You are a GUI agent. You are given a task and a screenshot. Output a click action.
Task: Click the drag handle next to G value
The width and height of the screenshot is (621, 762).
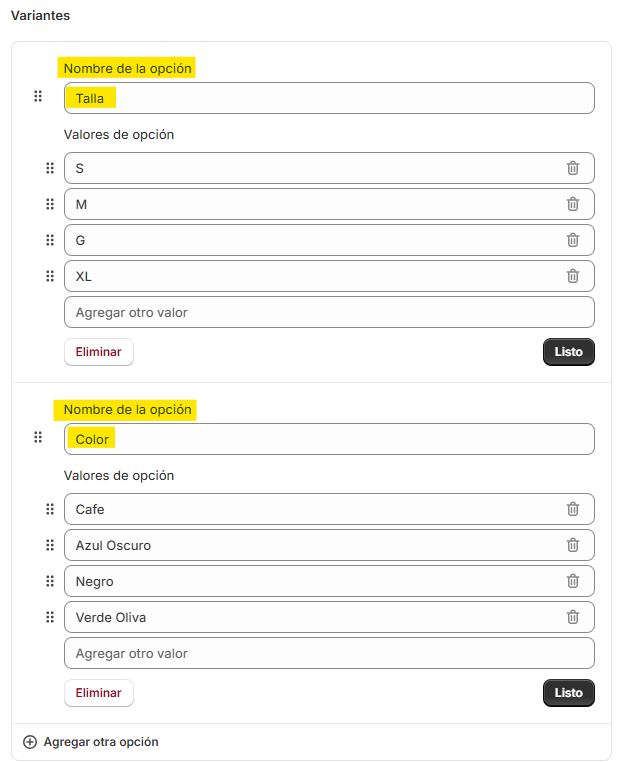coord(50,240)
